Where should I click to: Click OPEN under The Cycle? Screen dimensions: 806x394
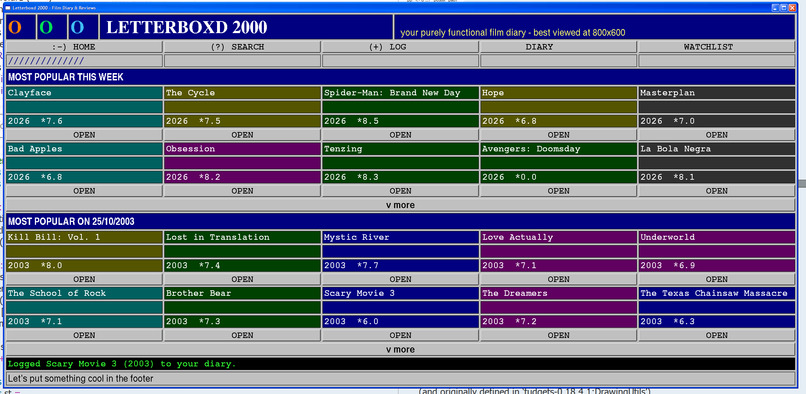(242, 135)
